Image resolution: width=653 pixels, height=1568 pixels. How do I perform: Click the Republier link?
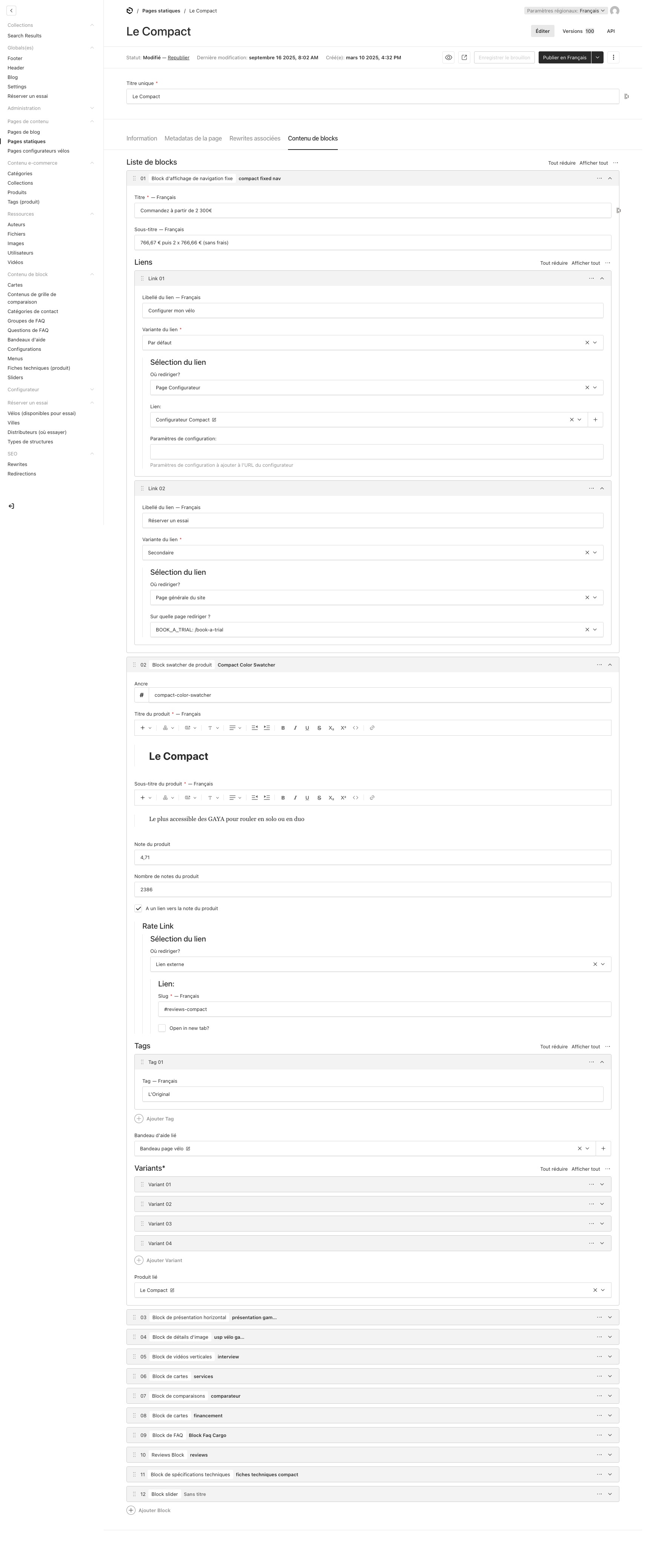pos(178,58)
